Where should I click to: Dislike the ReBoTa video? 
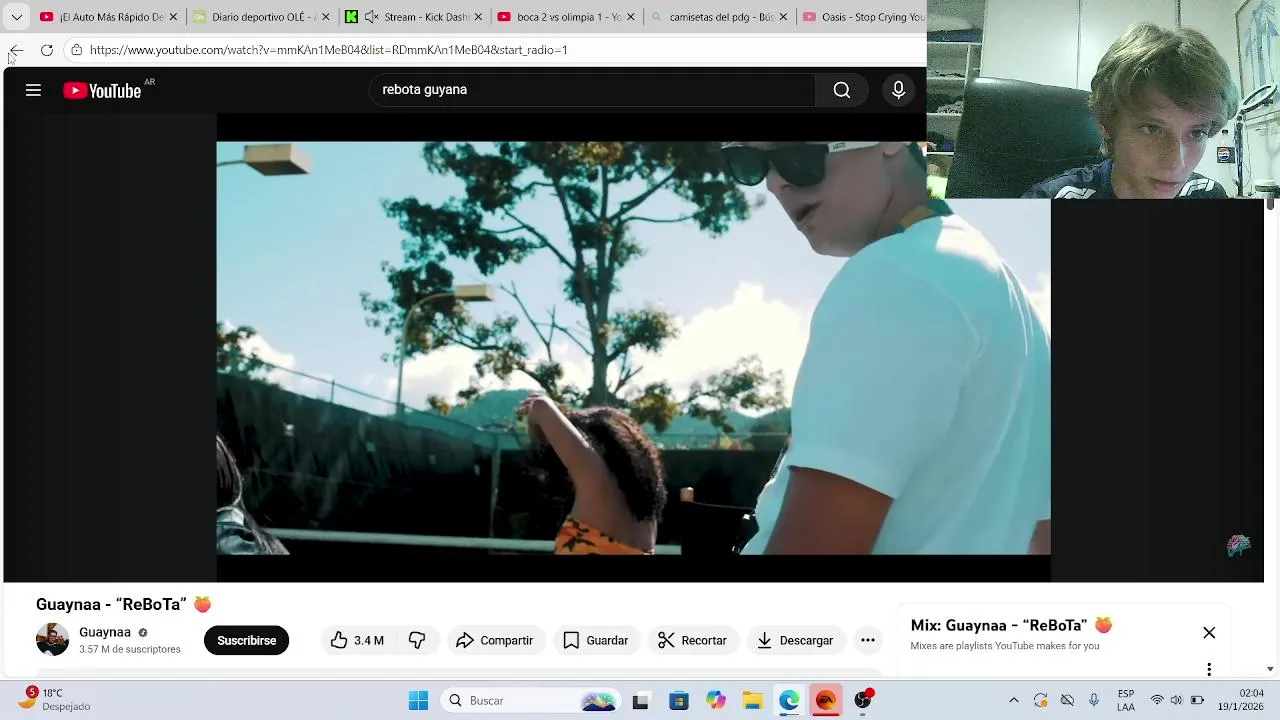coord(417,640)
